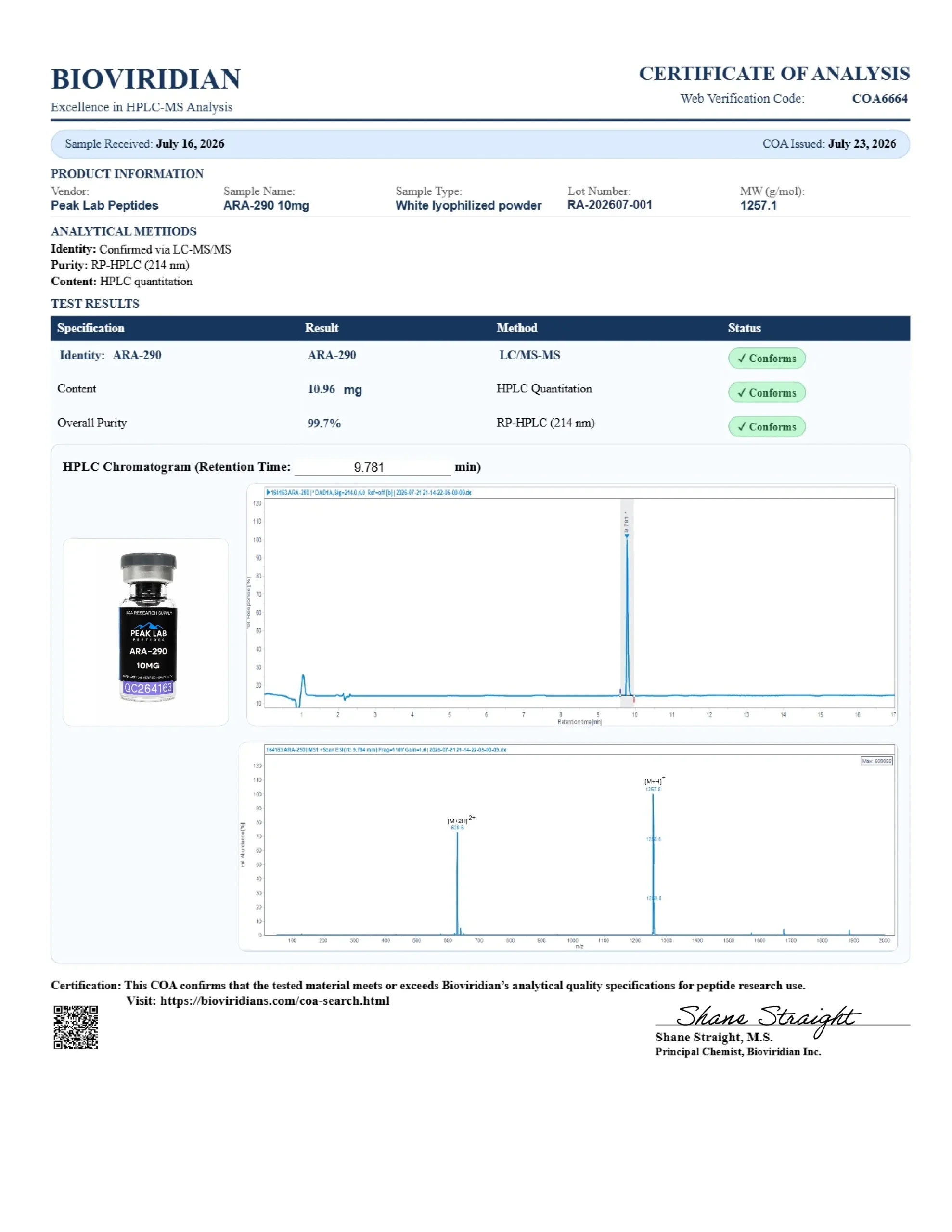Click the 'CERTIFICATE OF ANALYSIS' title
The image size is (952, 1232).
pyautogui.click(x=774, y=73)
